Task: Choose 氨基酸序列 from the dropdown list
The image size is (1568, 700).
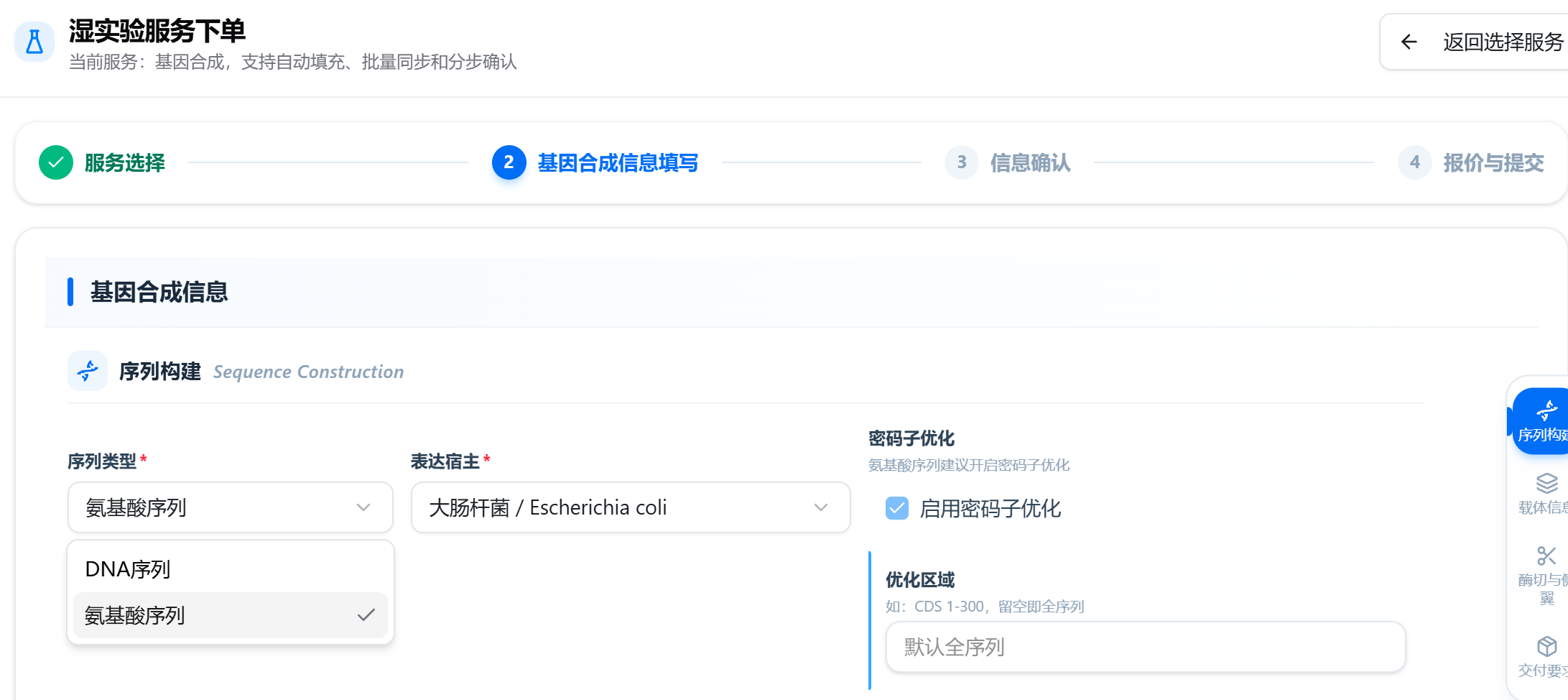Action: point(231,615)
